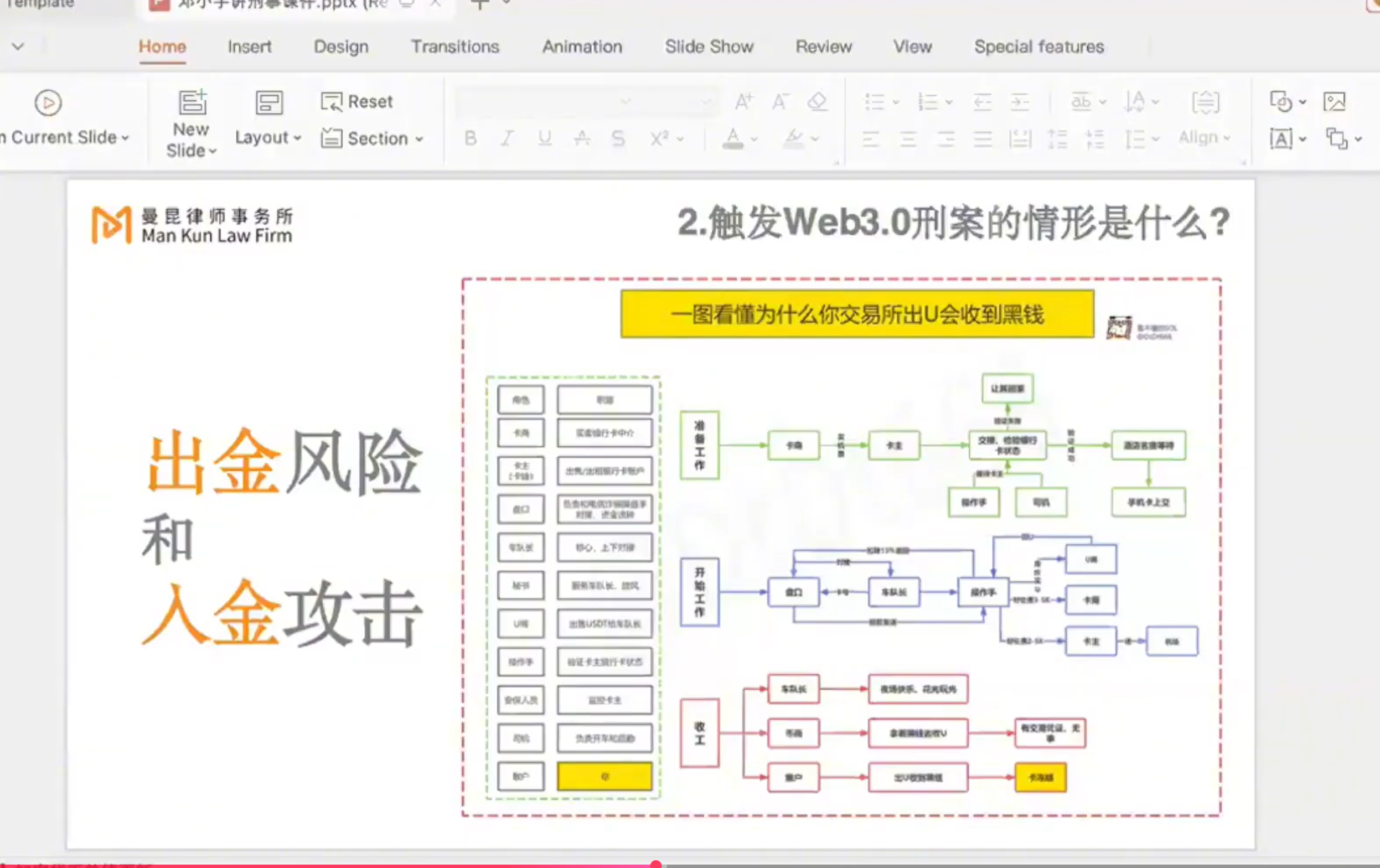Viewport: 1380px width, 868px height.
Task: Toggle italic formatting
Action: click(x=506, y=138)
